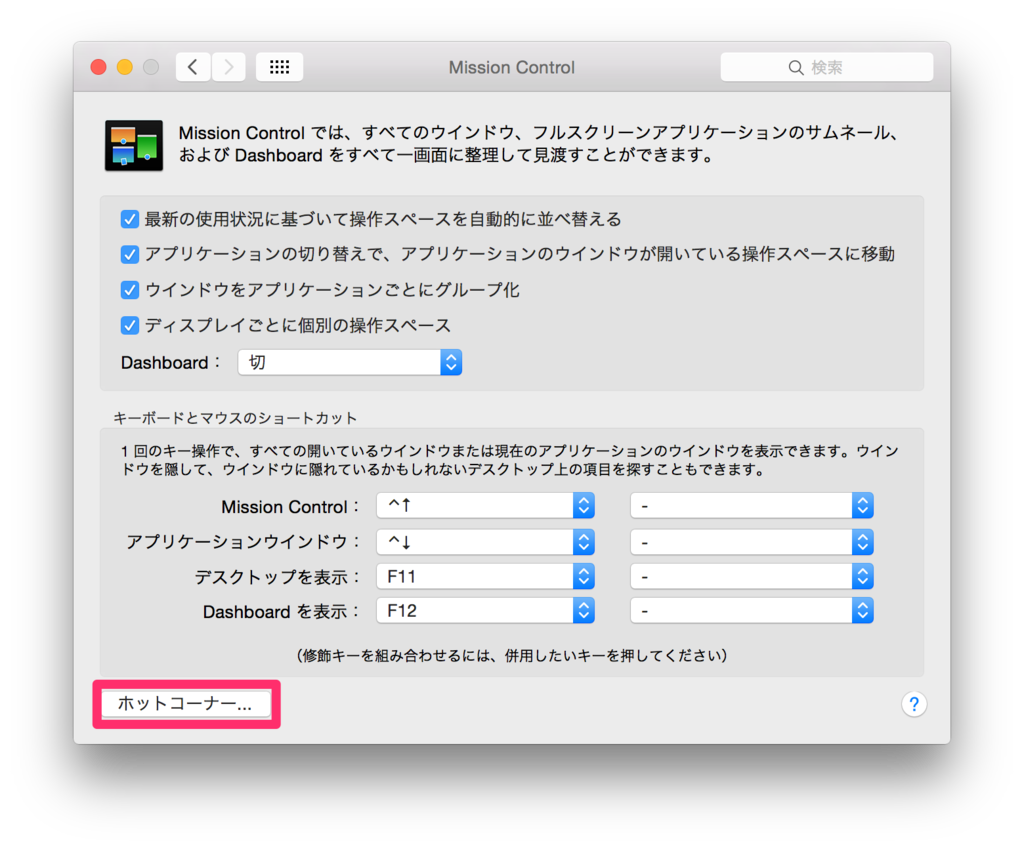Show all preferences grid icon
The image size is (1024, 849).
(280, 67)
